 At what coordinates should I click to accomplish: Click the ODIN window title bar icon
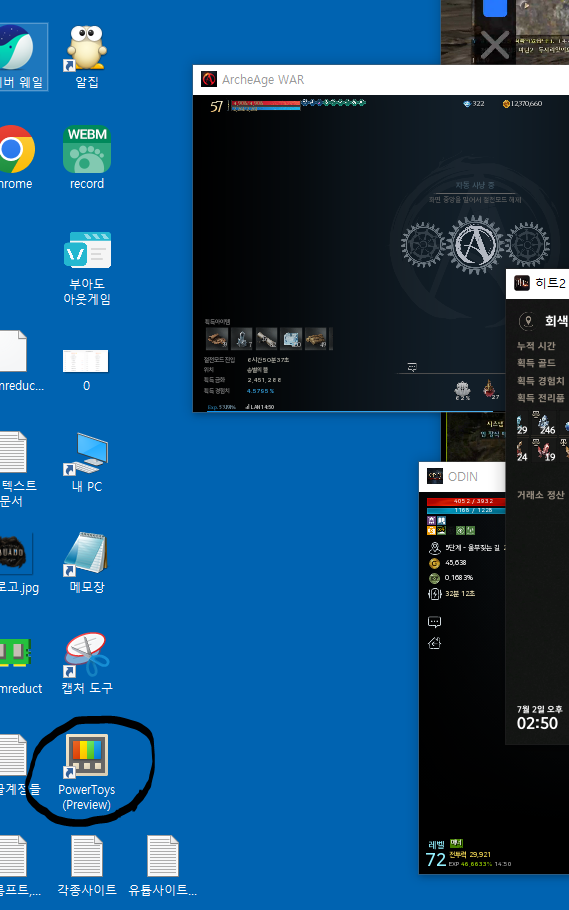(434, 476)
